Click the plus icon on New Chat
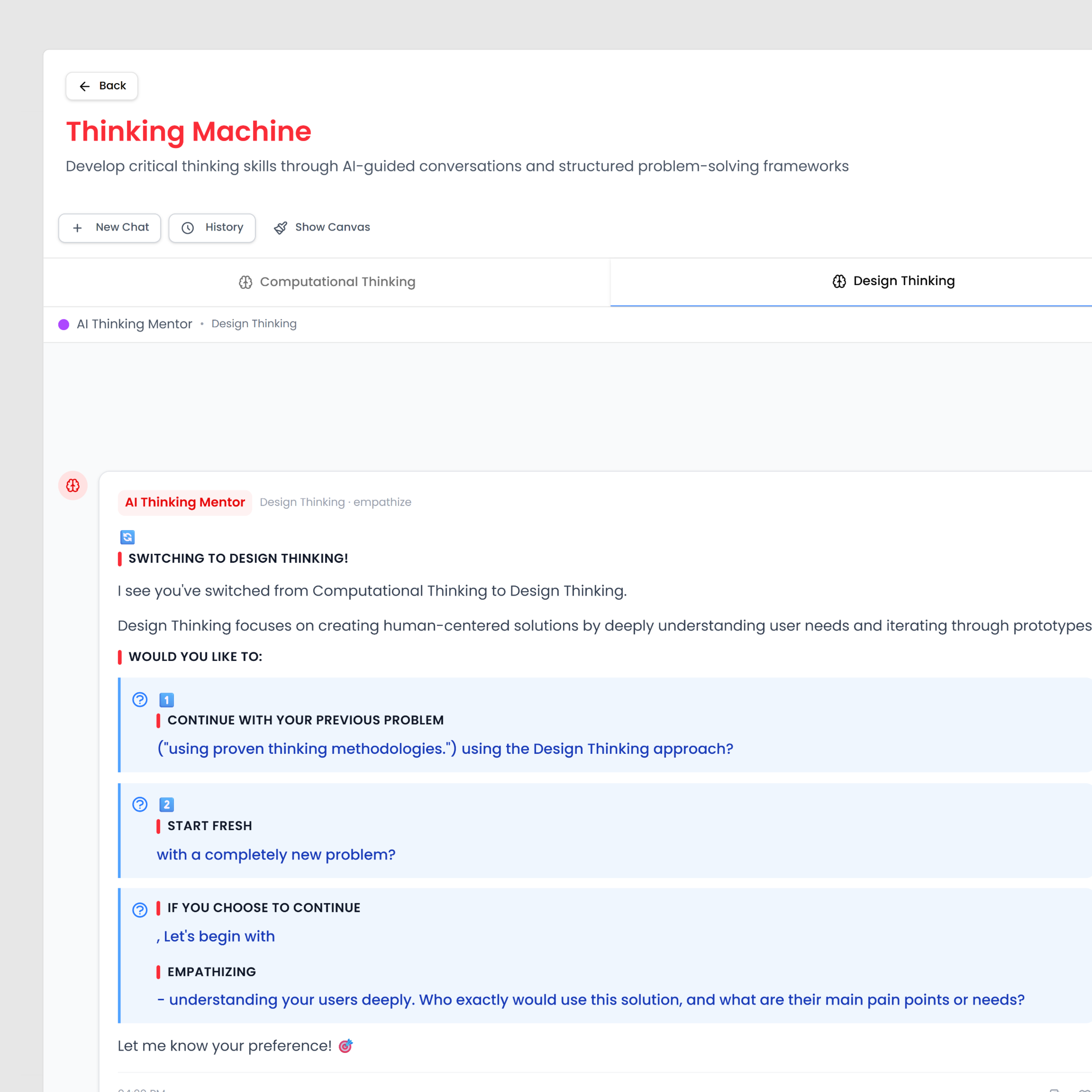Viewport: 1092px width, 1092px height. pyautogui.click(x=77, y=228)
